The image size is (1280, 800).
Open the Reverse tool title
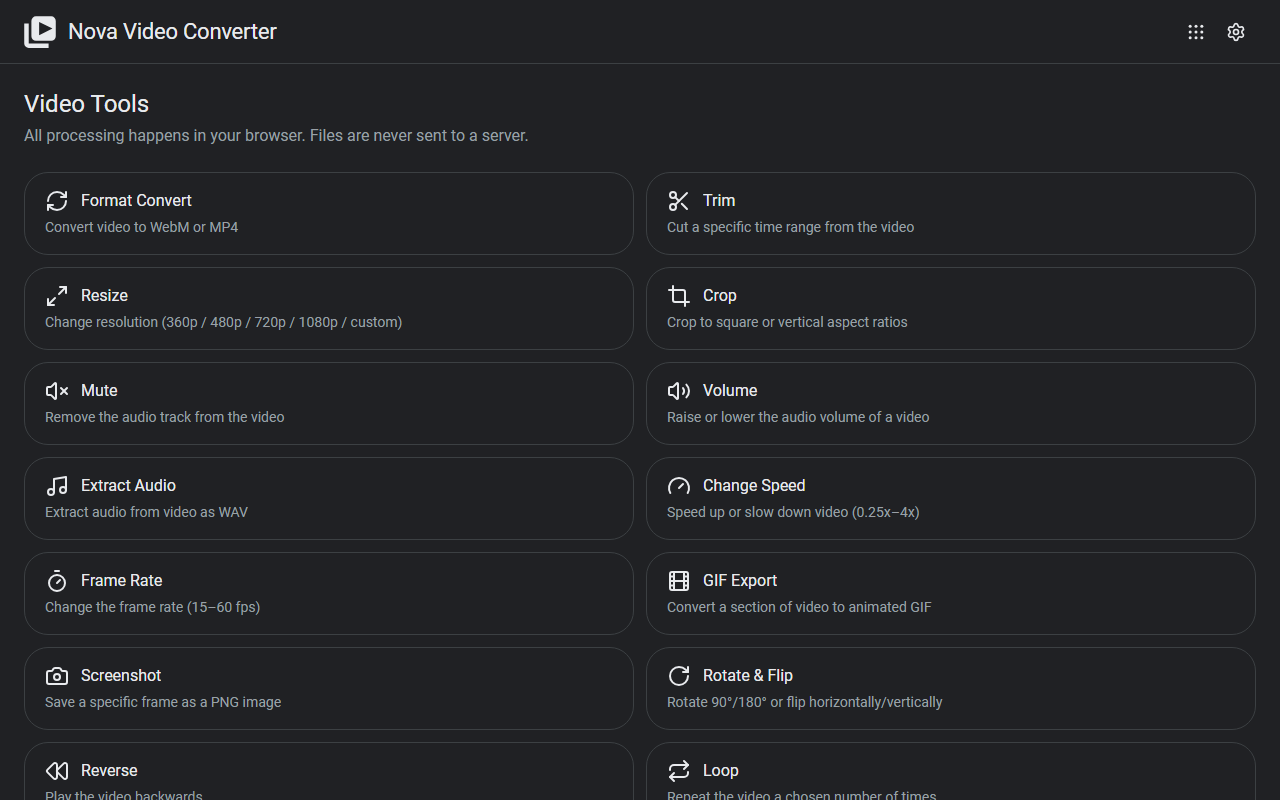coord(109,770)
